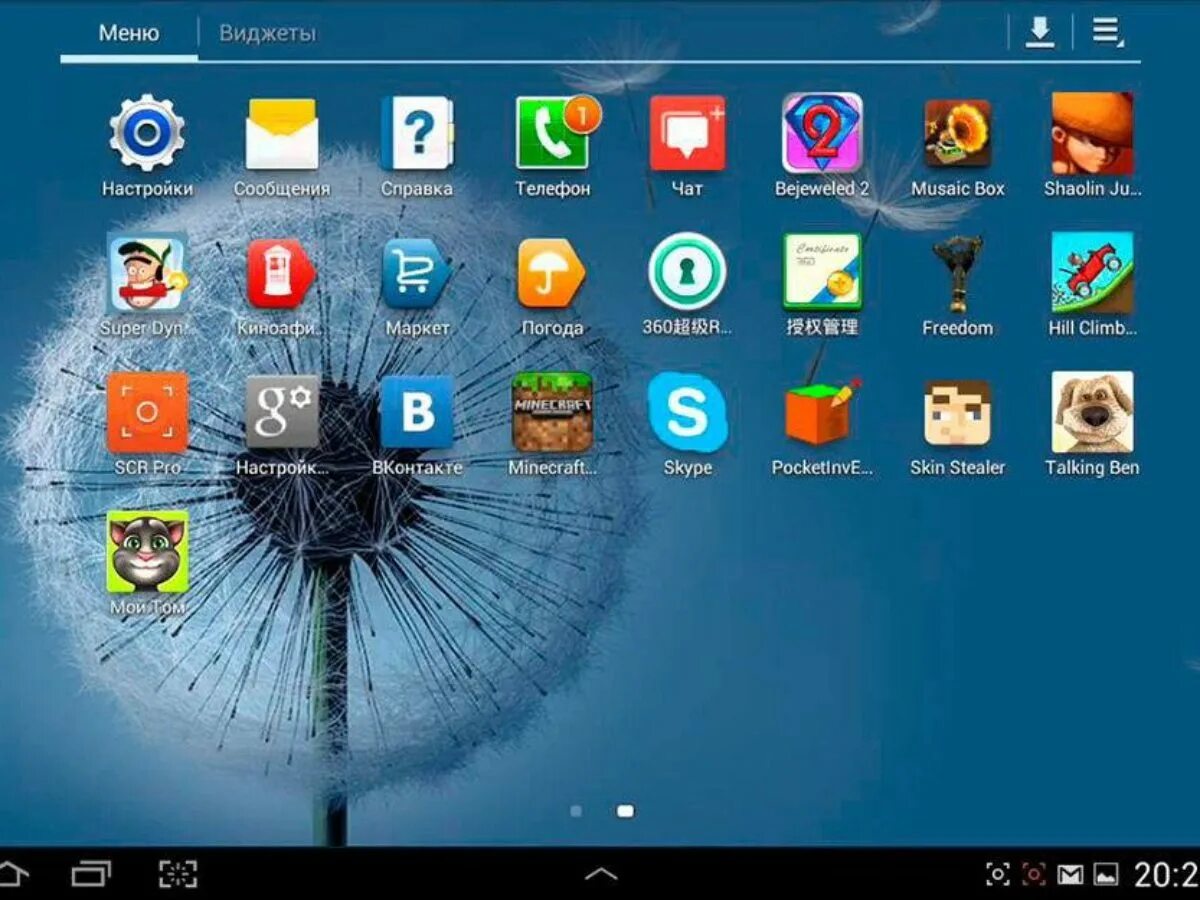Launch the Чат chat app

click(687, 133)
